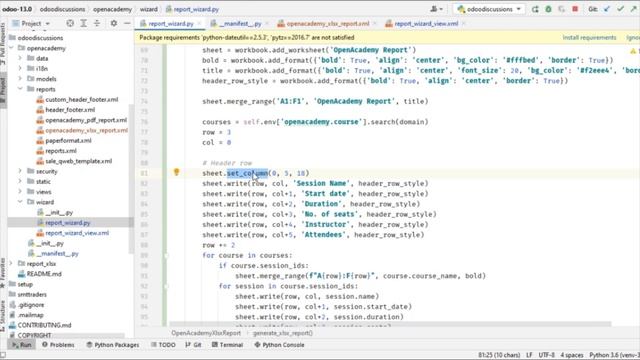
Task: Open the Python Console tool window
Action: [280, 345]
